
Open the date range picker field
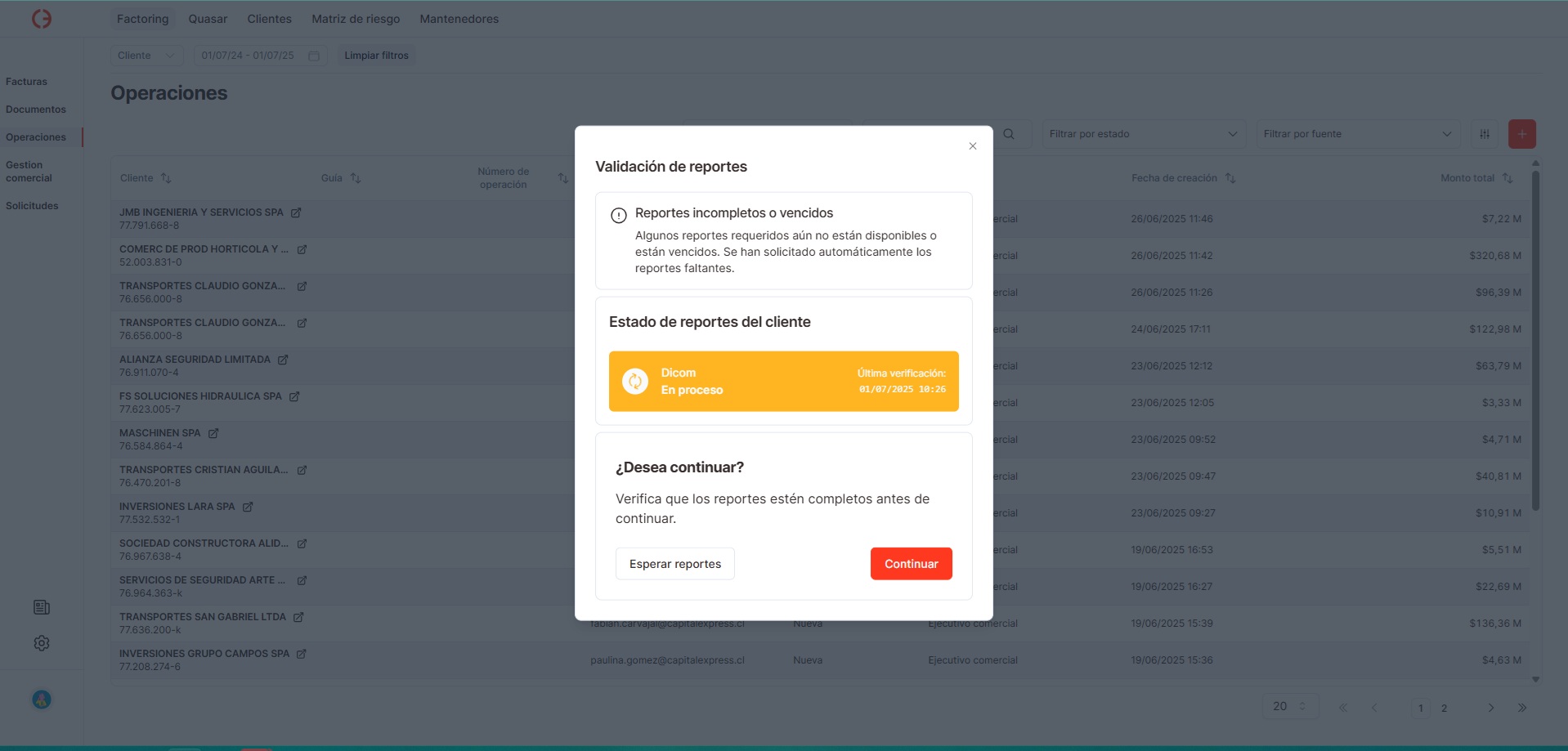point(259,56)
